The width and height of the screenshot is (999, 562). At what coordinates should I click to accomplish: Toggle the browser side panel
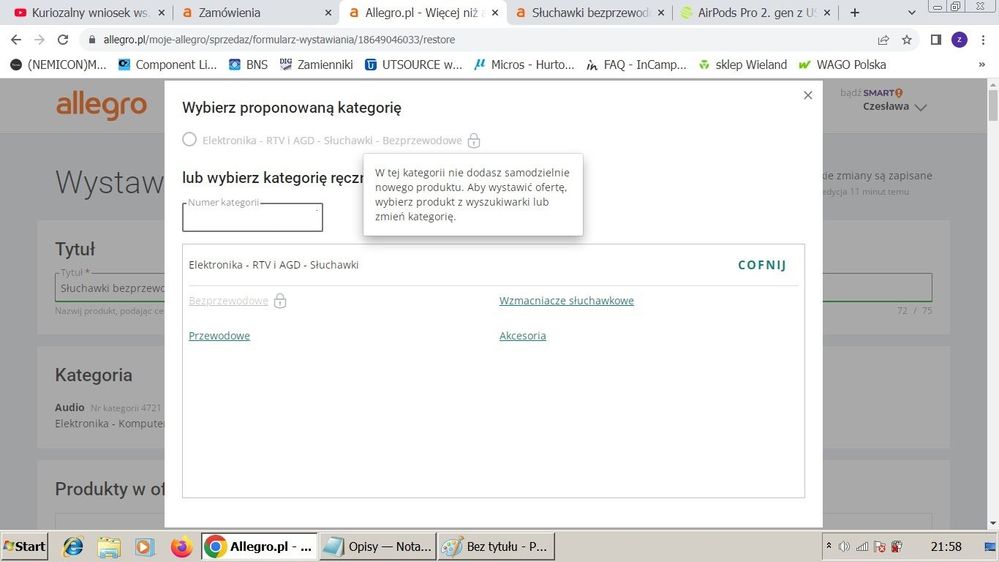tap(936, 40)
